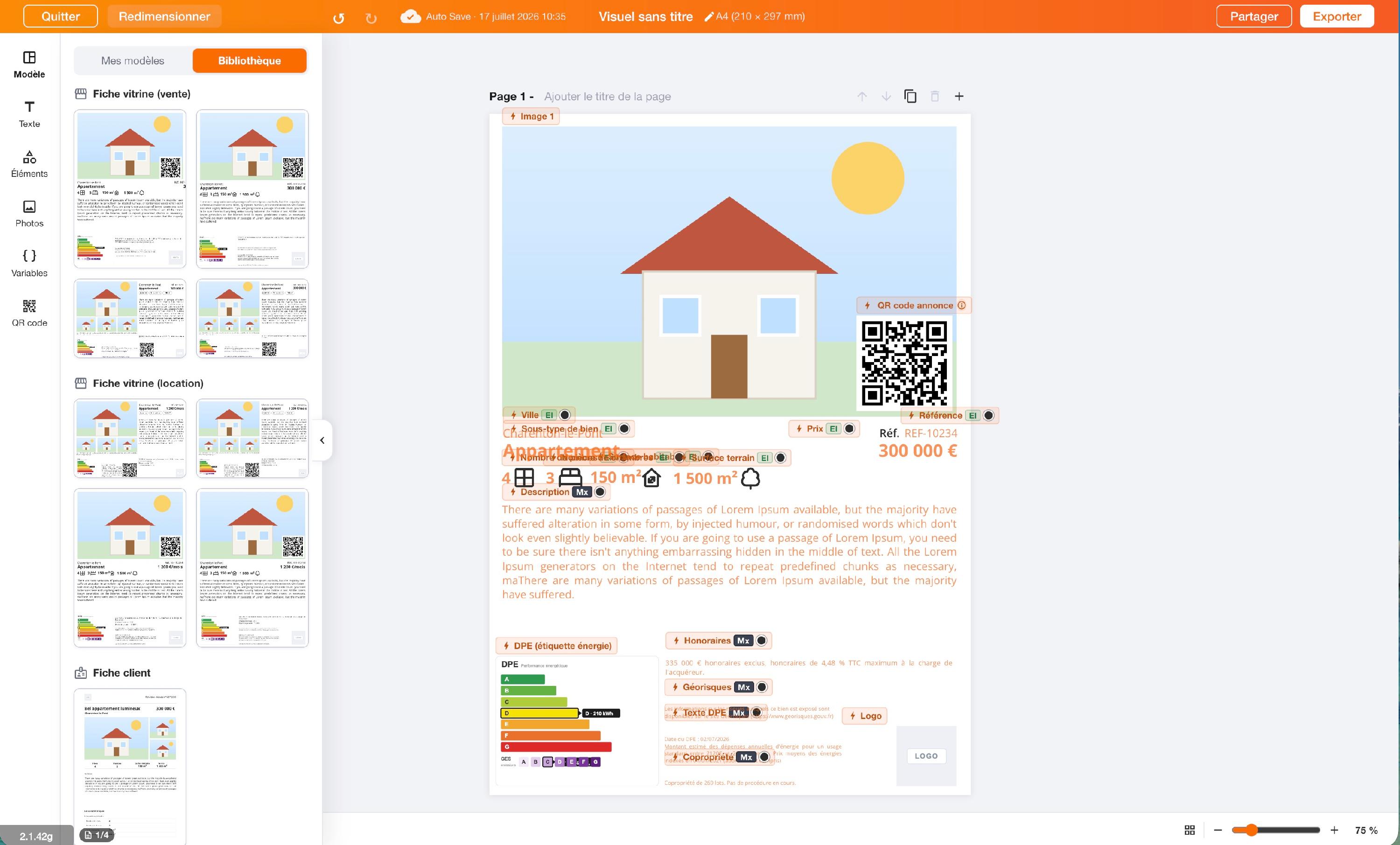
Task: Select the Variables sidebar tool
Action: click(29, 264)
